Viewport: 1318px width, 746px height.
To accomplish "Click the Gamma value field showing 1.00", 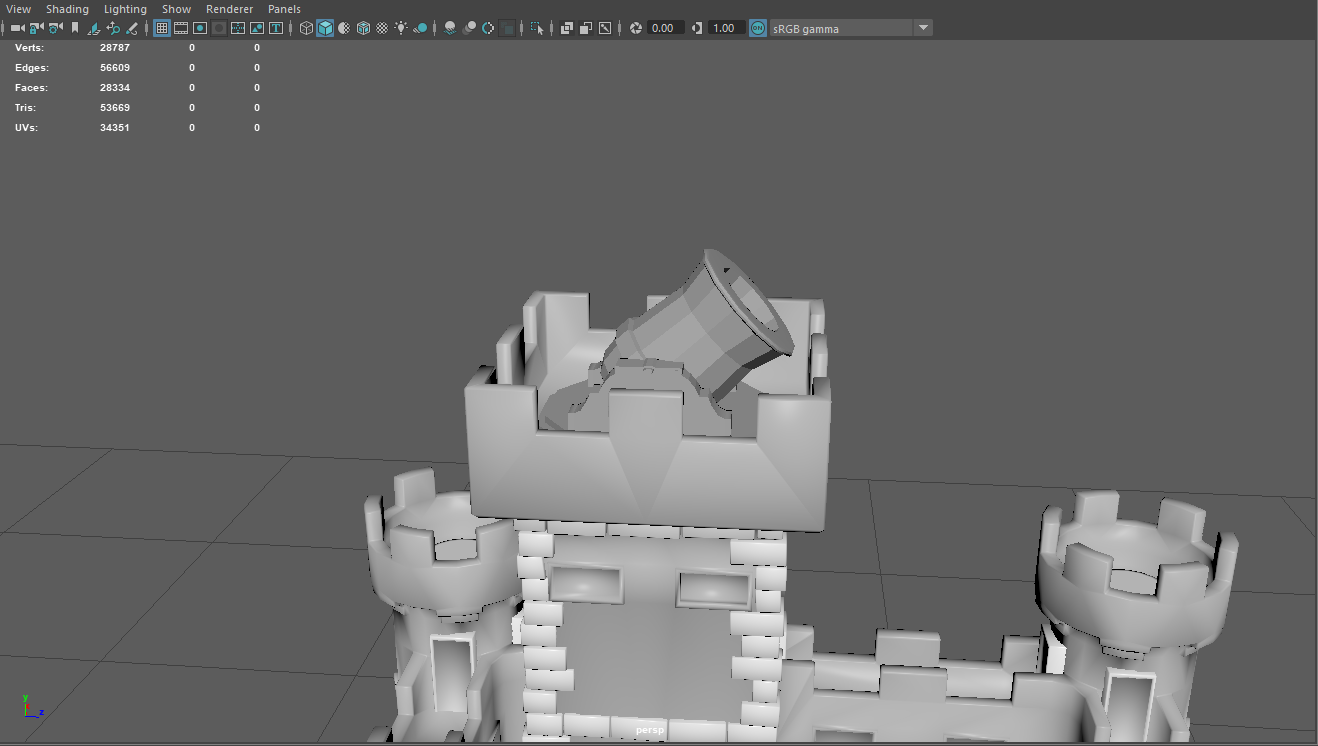I will tap(727, 28).
